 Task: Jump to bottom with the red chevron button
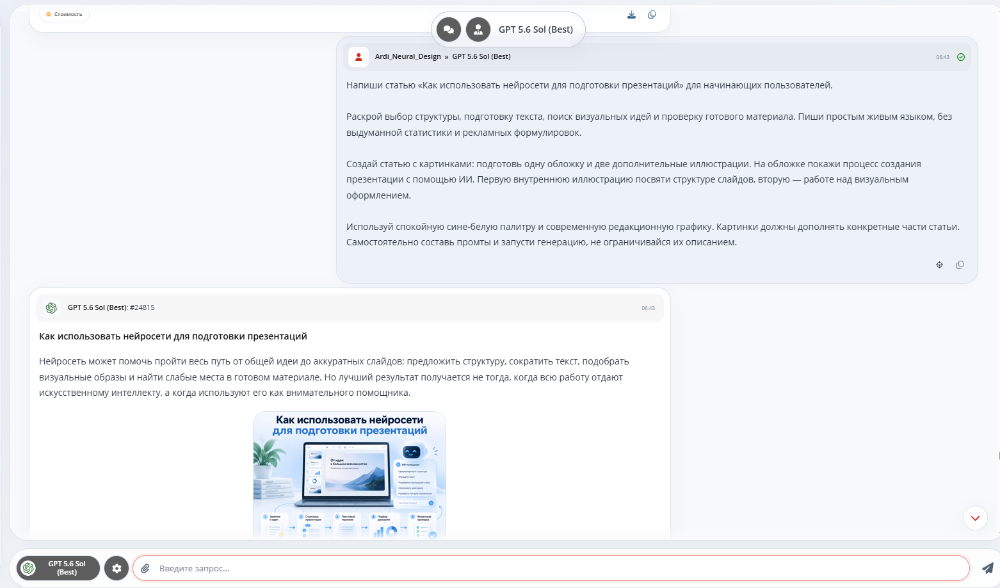[975, 518]
